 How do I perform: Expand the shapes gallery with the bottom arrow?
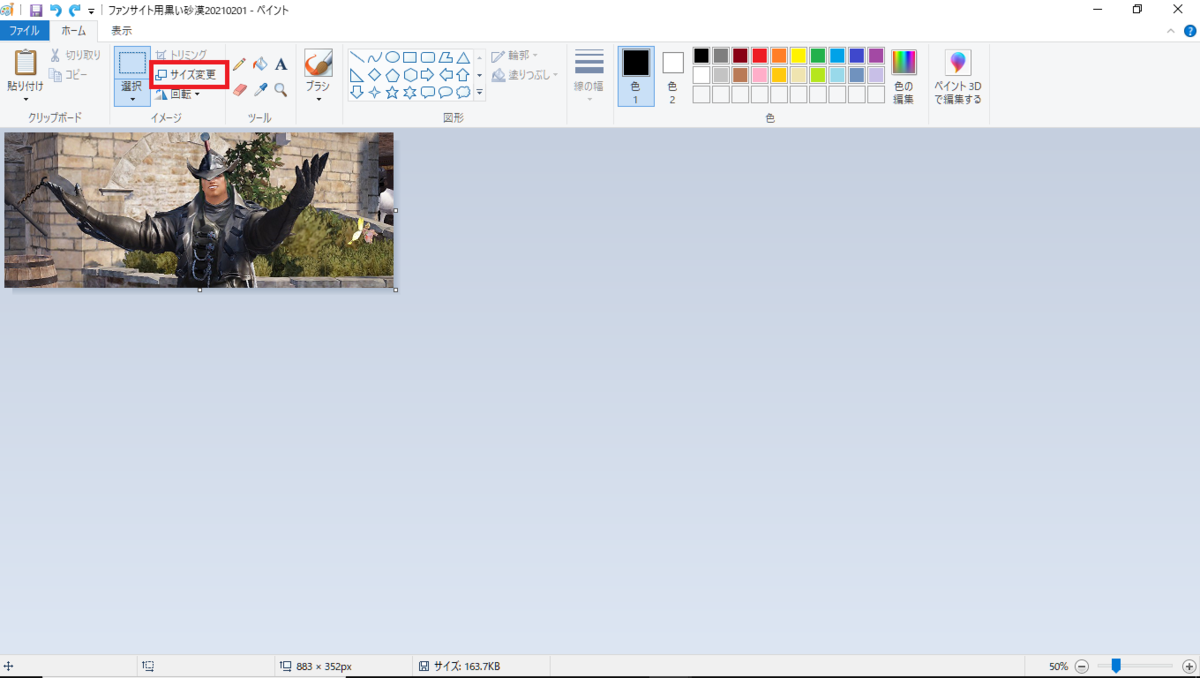pyautogui.click(x=479, y=93)
